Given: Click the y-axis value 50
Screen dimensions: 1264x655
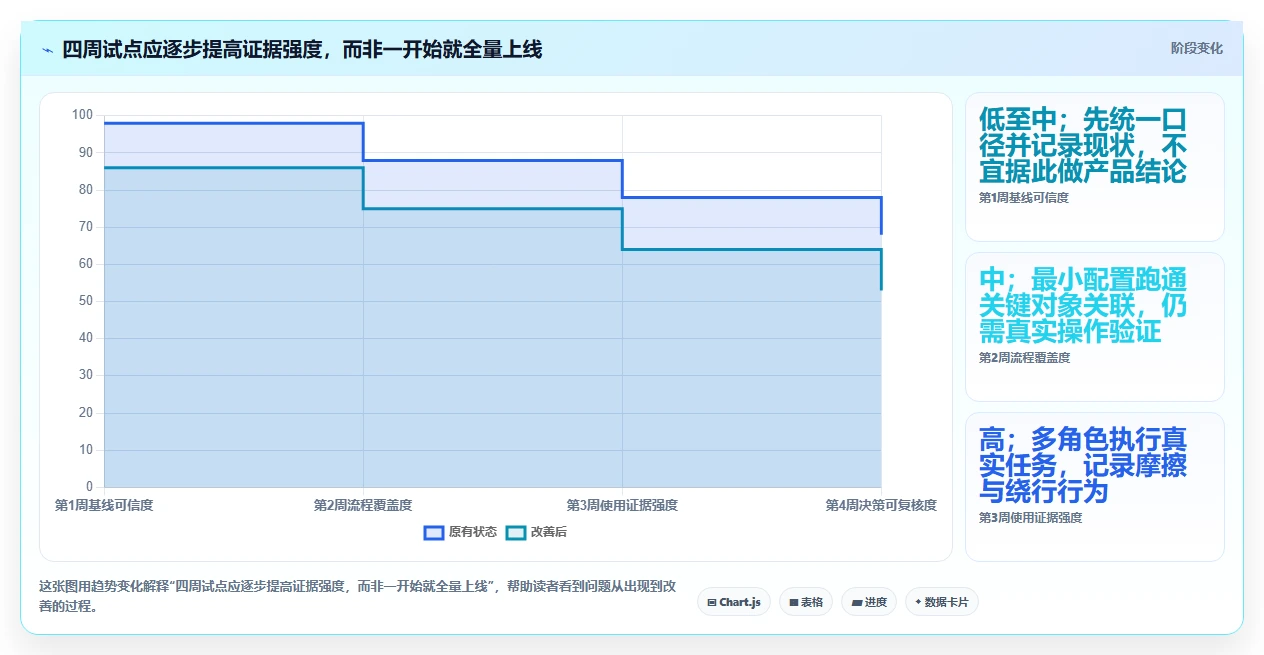Looking at the screenshot, I should pyautogui.click(x=86, y=301).
